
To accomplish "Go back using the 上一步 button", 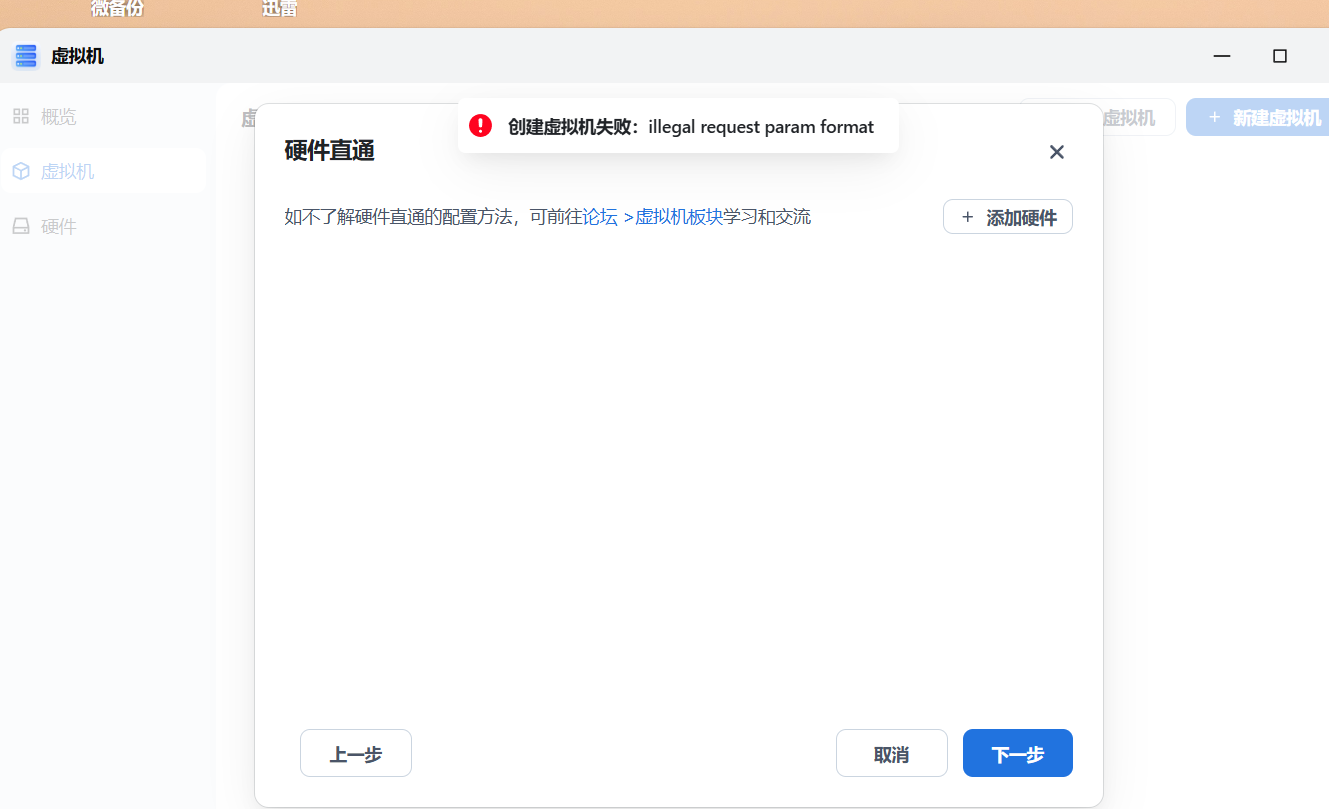I will pyautogui.click(x=355, y=753).
